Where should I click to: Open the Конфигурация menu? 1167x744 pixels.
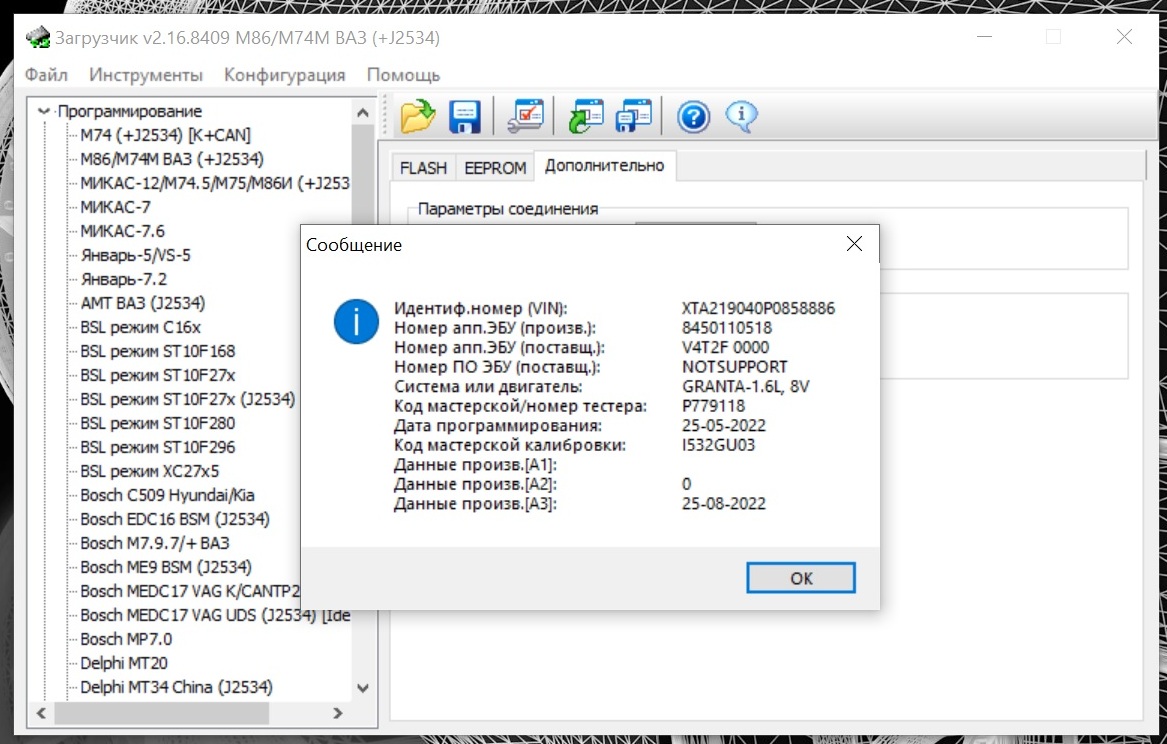(285, 75)
